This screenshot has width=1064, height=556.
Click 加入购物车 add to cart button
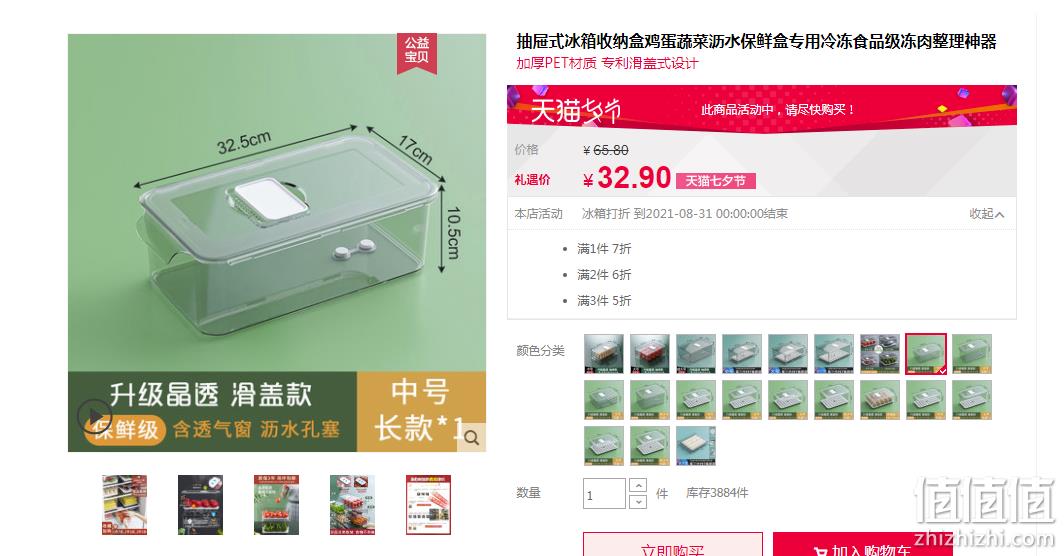(x=862, y=544)
